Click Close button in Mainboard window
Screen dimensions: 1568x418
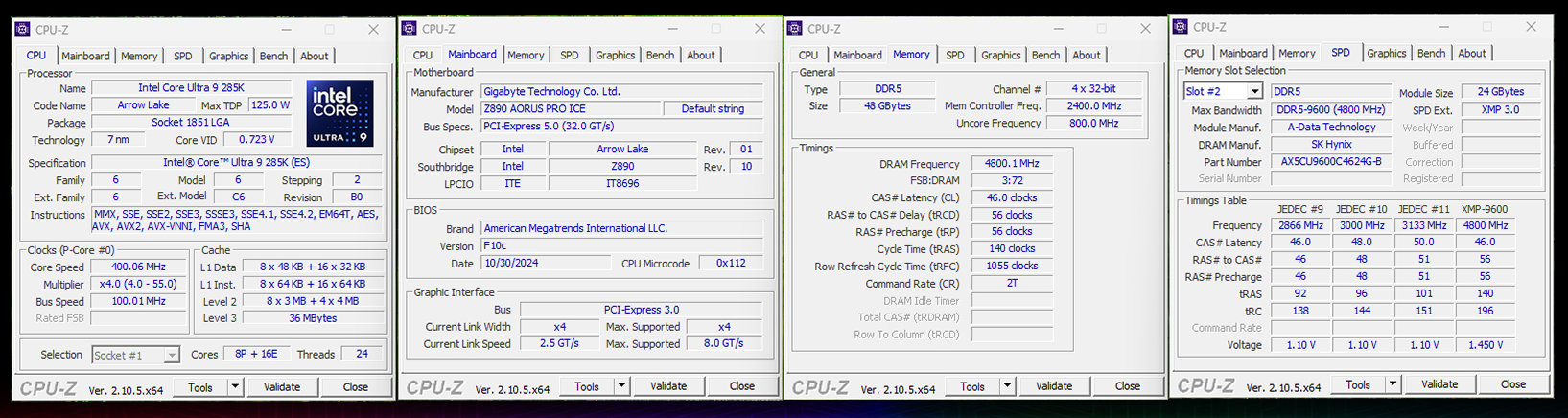point(741,386)
